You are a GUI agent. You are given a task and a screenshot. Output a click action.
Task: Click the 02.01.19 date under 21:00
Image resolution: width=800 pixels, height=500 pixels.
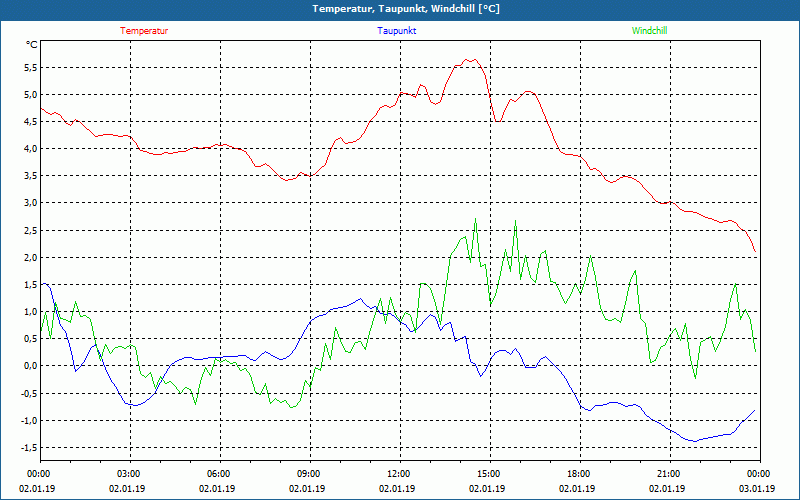[x=667, y=488]
